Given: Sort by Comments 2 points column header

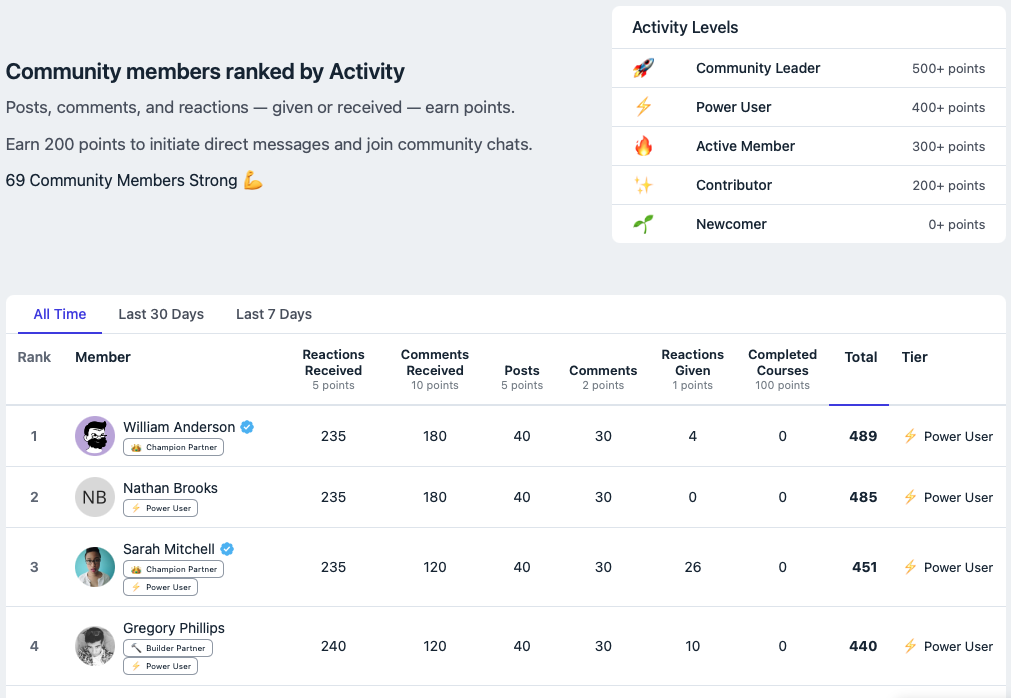Looking at the screenshot, I should pyautogui.click(x=603, y=377).
